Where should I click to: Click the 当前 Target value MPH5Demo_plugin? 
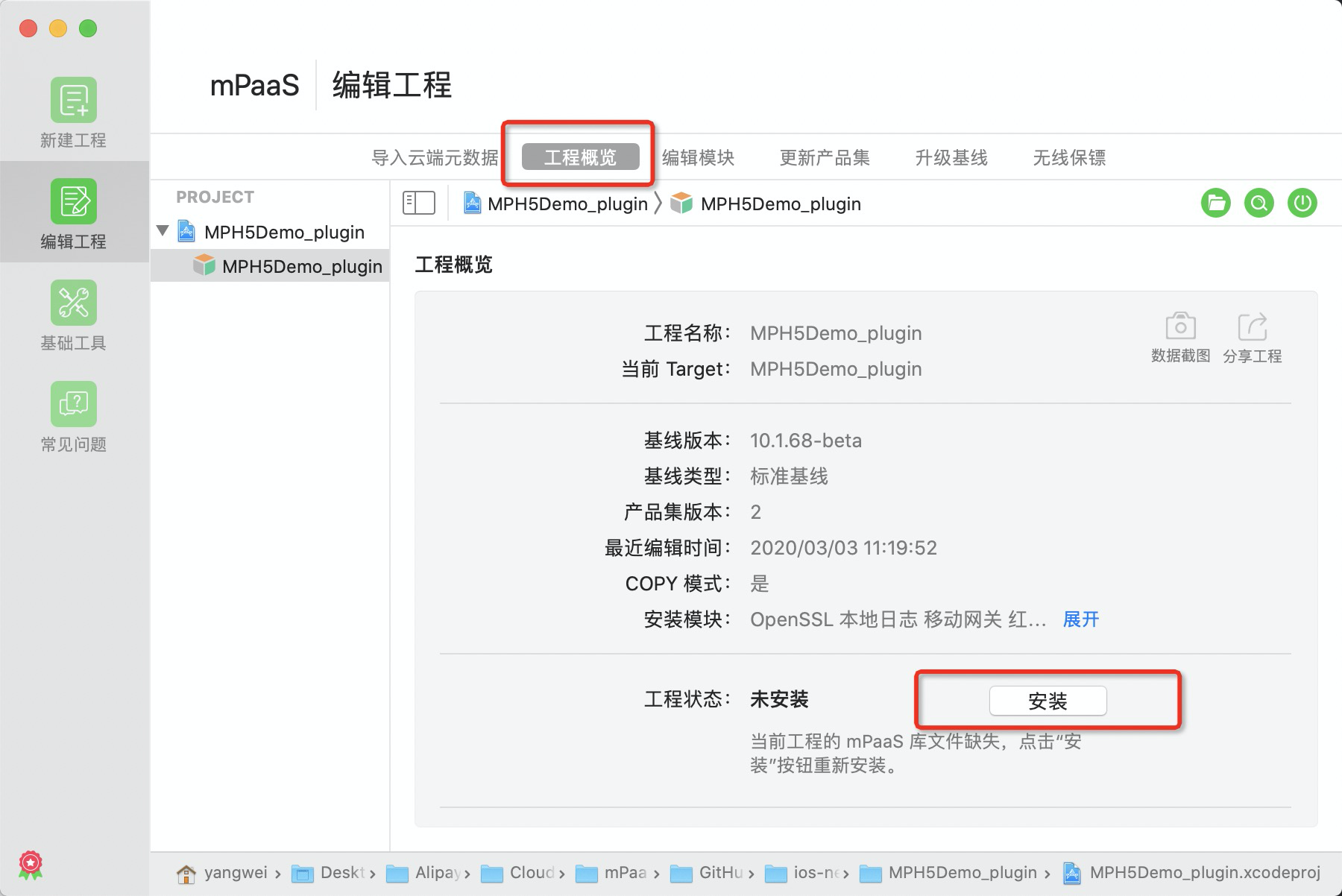tap(836, 369)
